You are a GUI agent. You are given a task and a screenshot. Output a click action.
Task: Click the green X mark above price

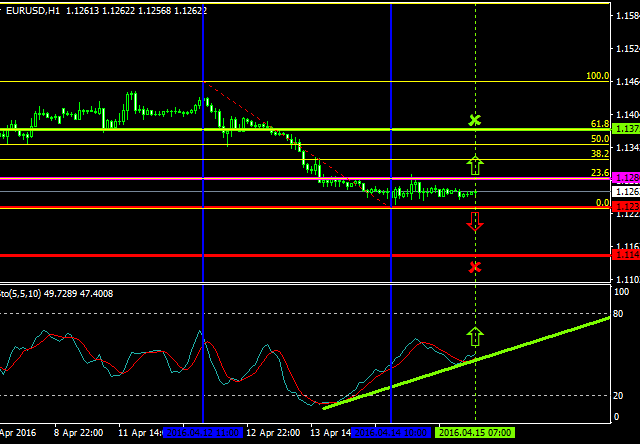click(475, 121)
